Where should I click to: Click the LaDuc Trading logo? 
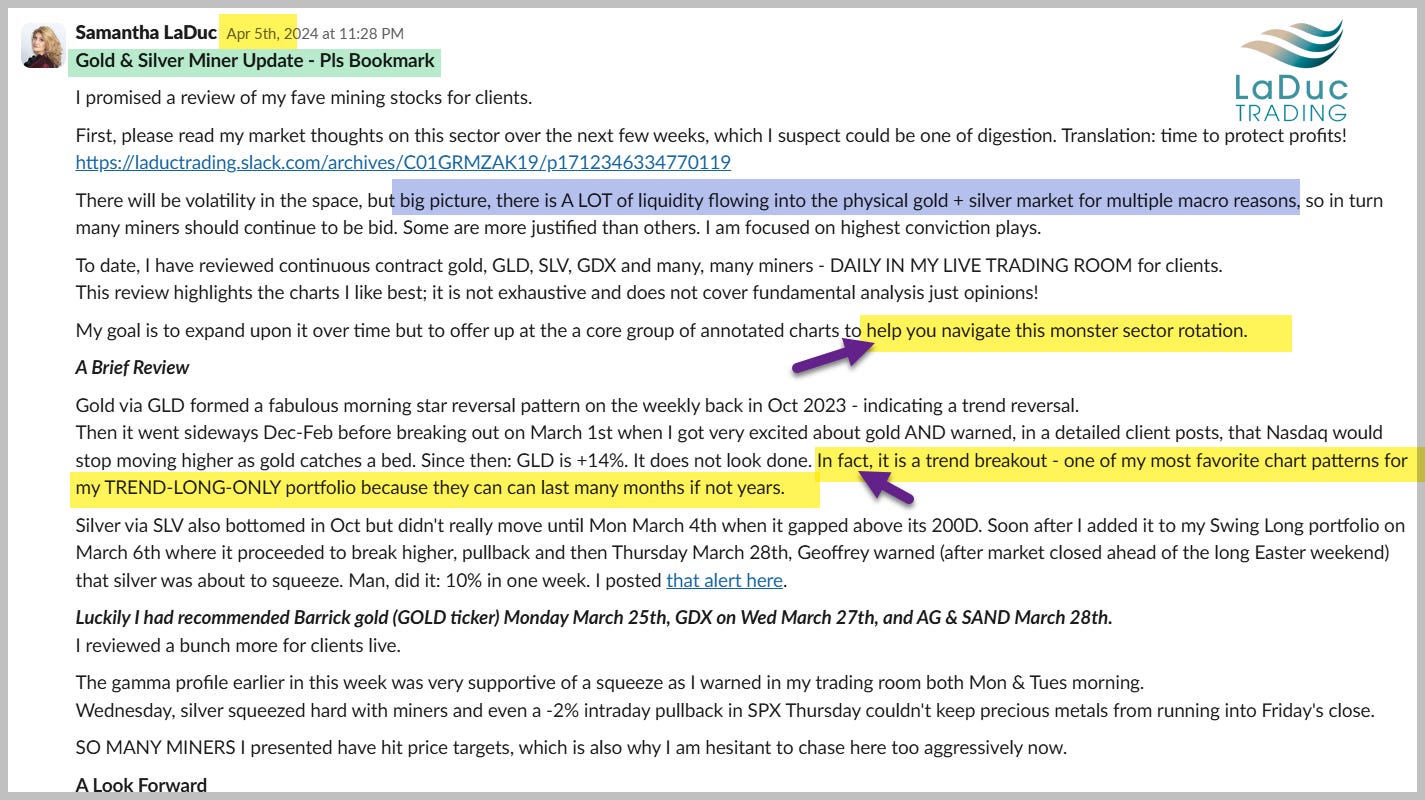pyautogui.click(x=1291, y=70)
